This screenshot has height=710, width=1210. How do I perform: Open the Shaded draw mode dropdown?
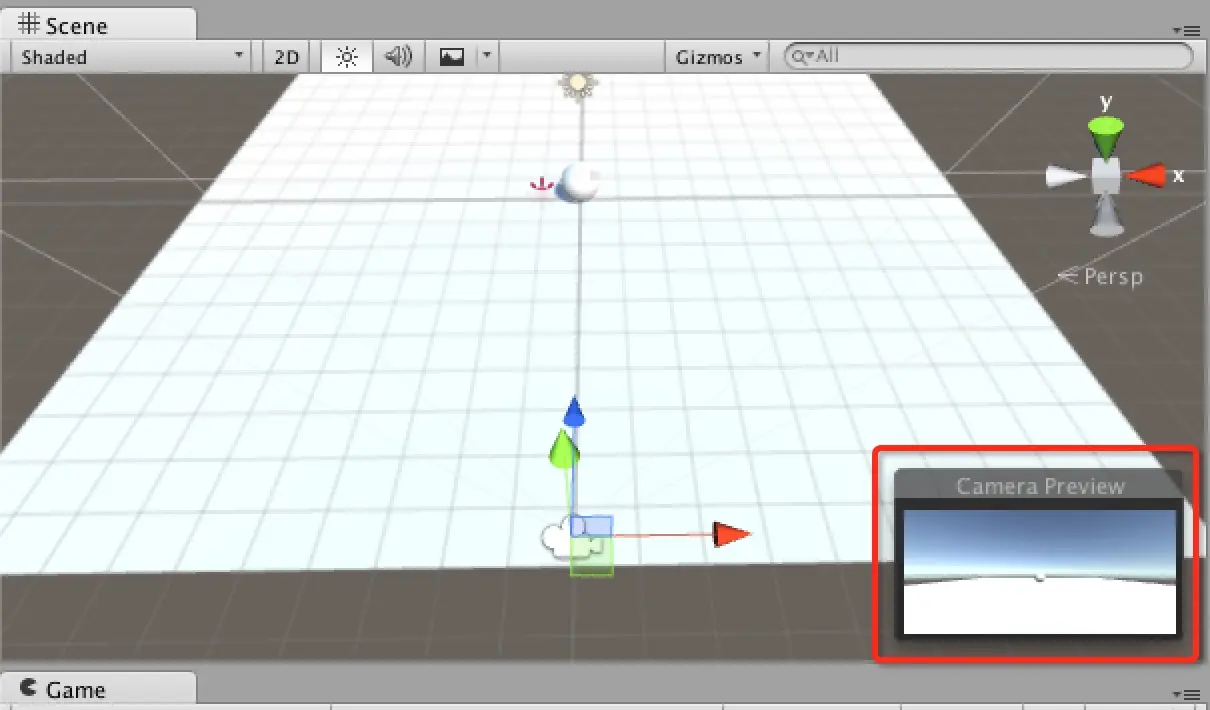click(x=133, y=57)
